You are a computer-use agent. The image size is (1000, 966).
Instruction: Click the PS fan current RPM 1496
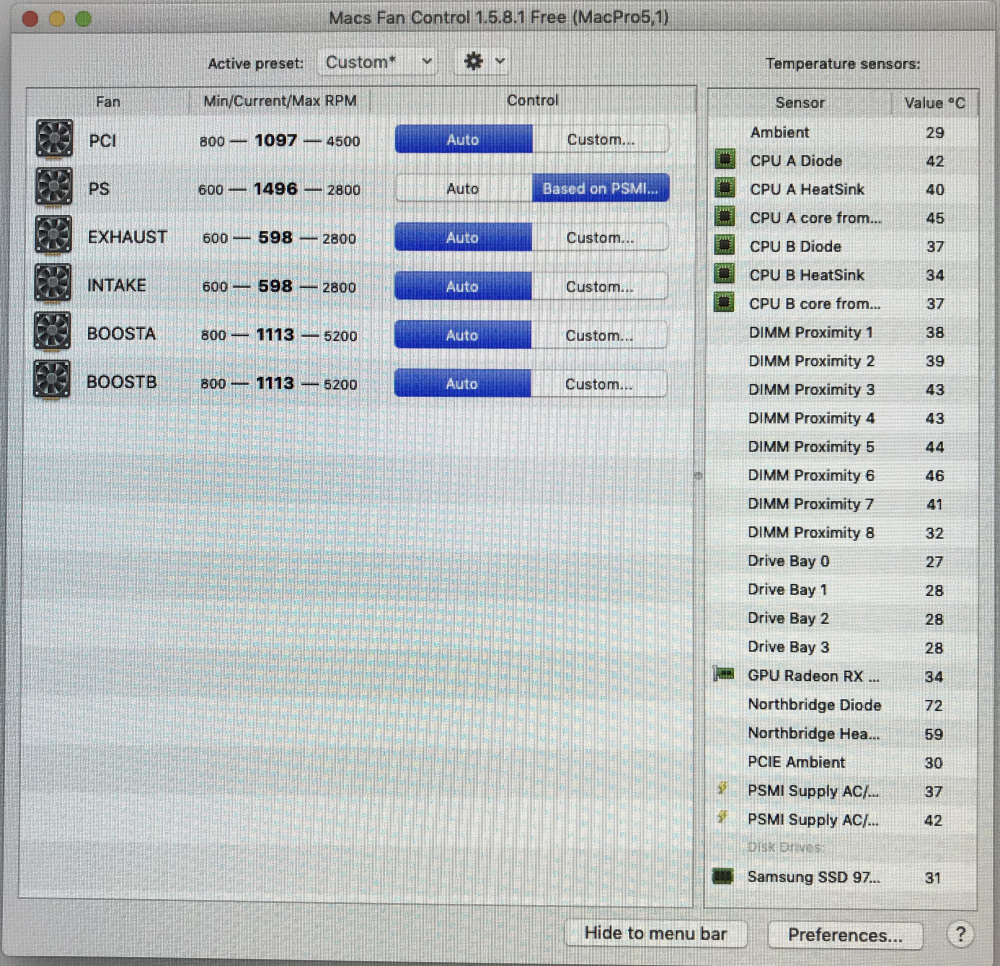(x=276, y=189)
